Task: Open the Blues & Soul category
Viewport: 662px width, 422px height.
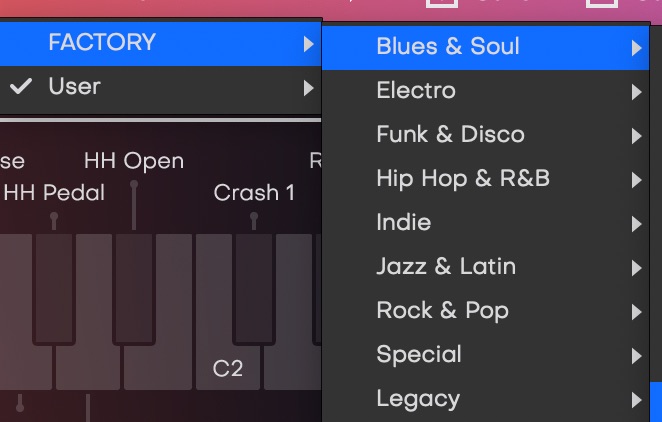Action: pyautogui.click(x=448, y=47)
